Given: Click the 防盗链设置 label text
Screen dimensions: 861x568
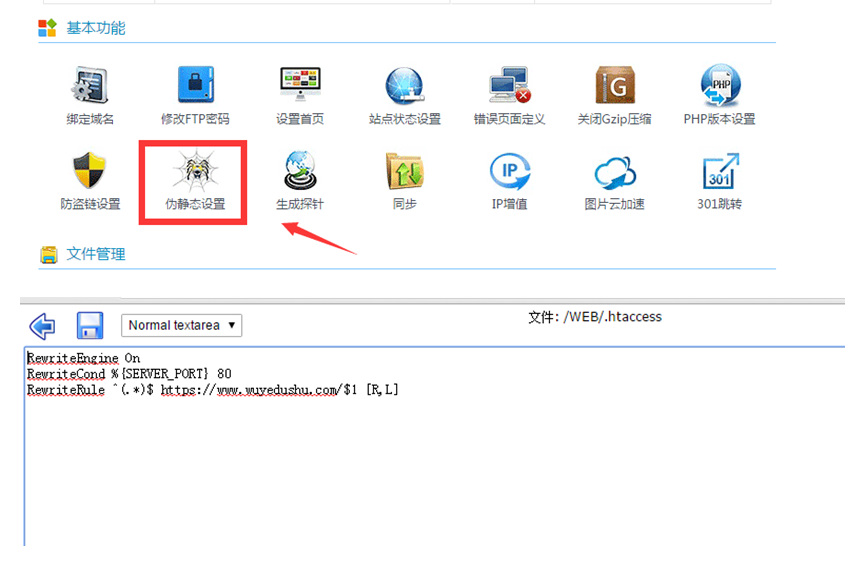Looking at the screenshot, I should coord(90,204).
